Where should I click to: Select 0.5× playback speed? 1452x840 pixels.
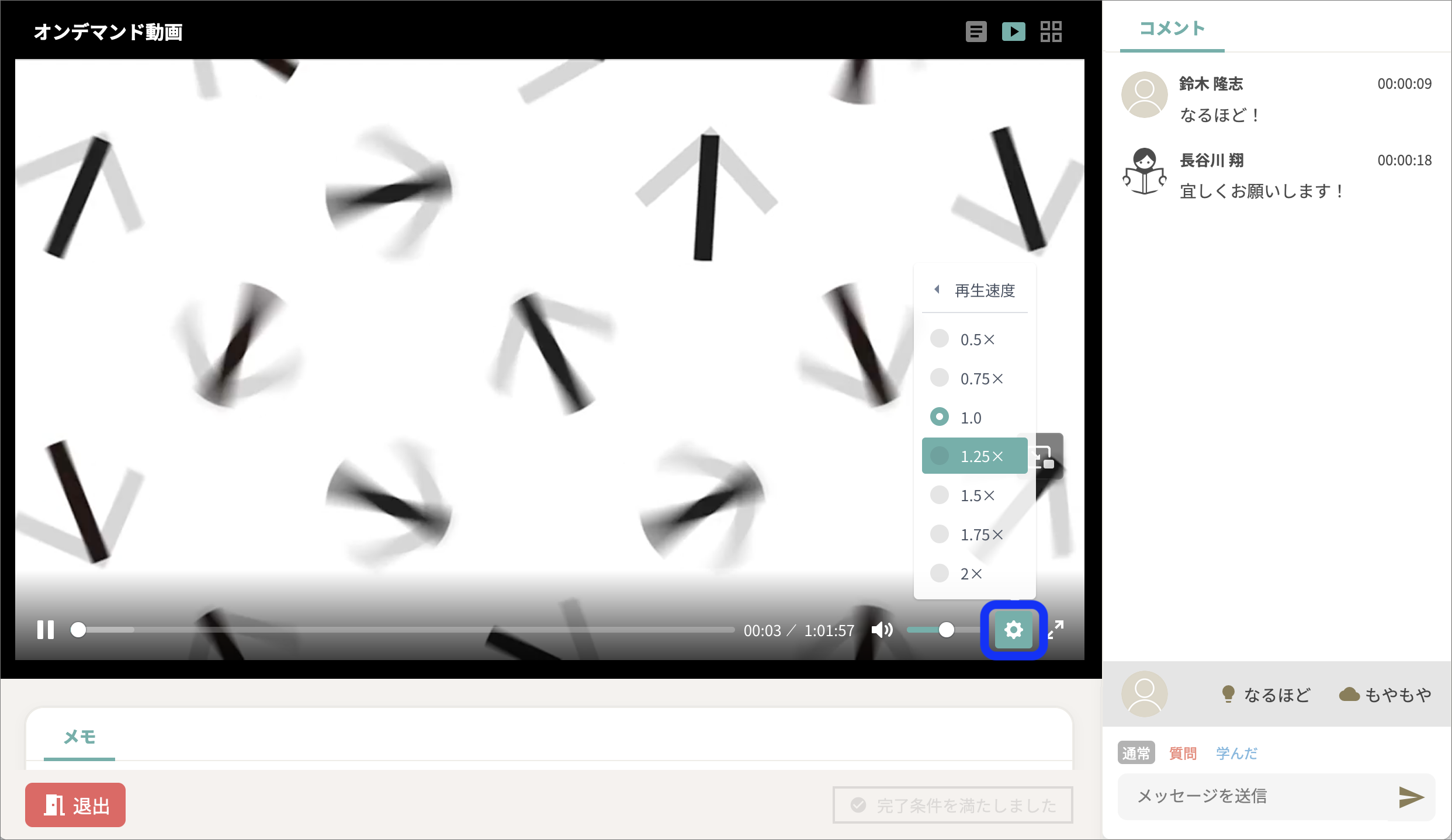point(975,339)
